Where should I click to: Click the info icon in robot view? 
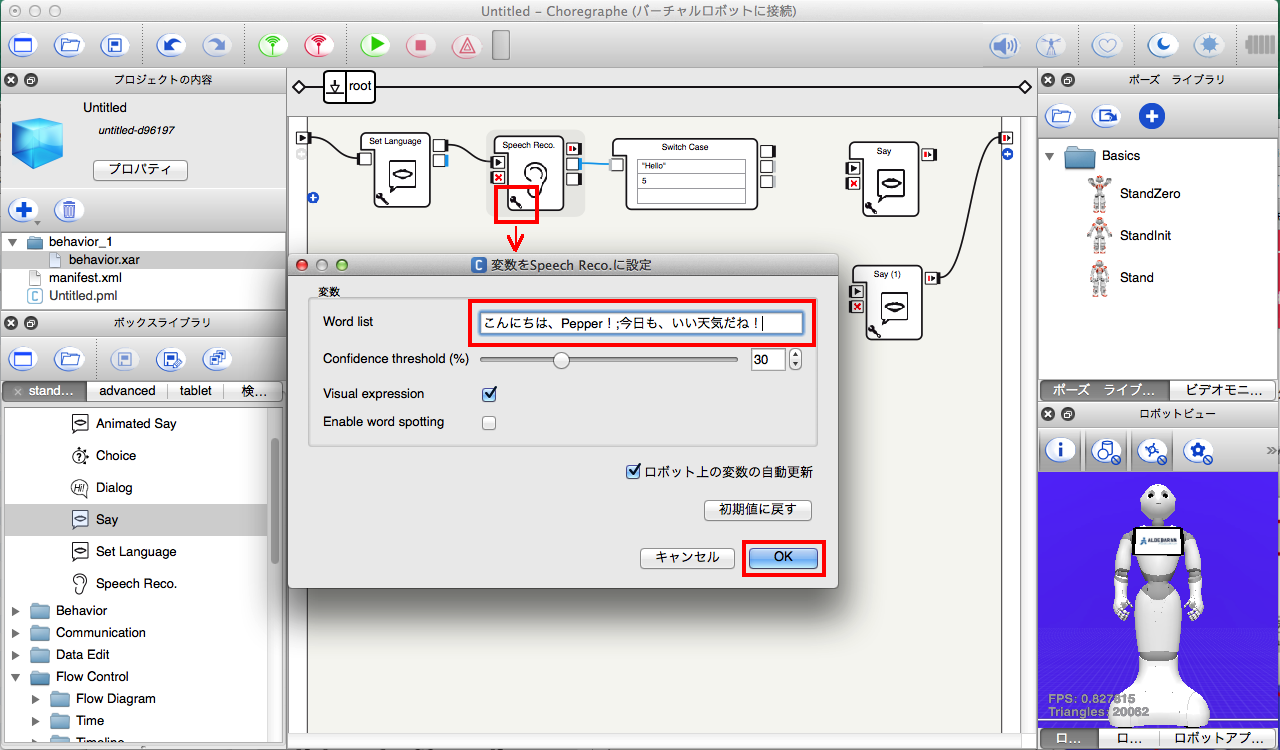coord(1060,451)
